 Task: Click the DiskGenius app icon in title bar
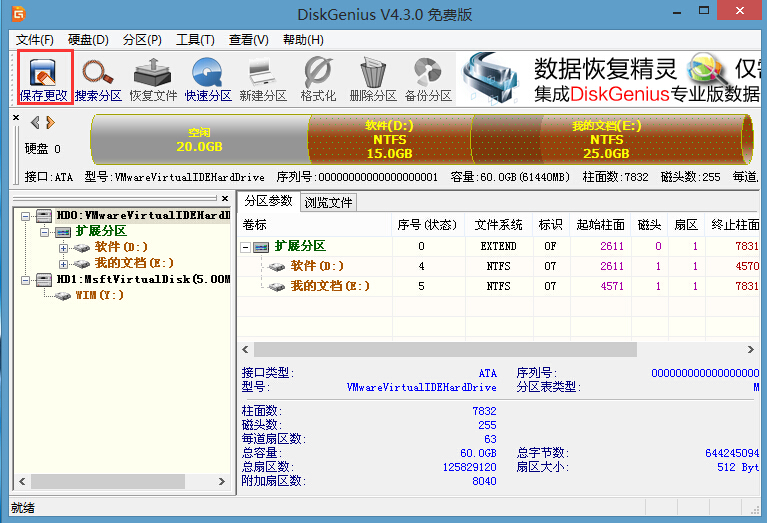19,13
